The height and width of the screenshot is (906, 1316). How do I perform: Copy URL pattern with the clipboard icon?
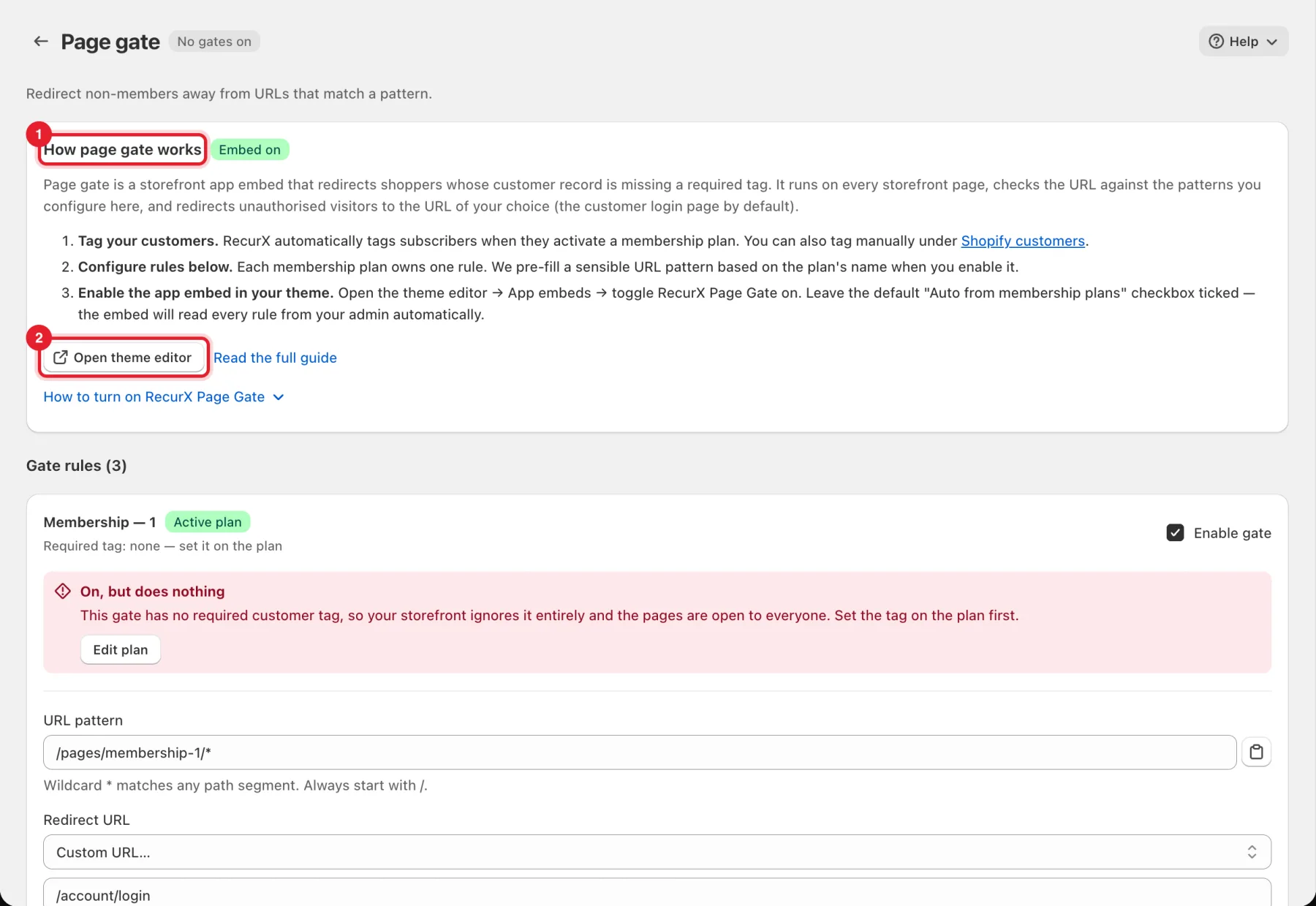click(x=1256, y=752)
